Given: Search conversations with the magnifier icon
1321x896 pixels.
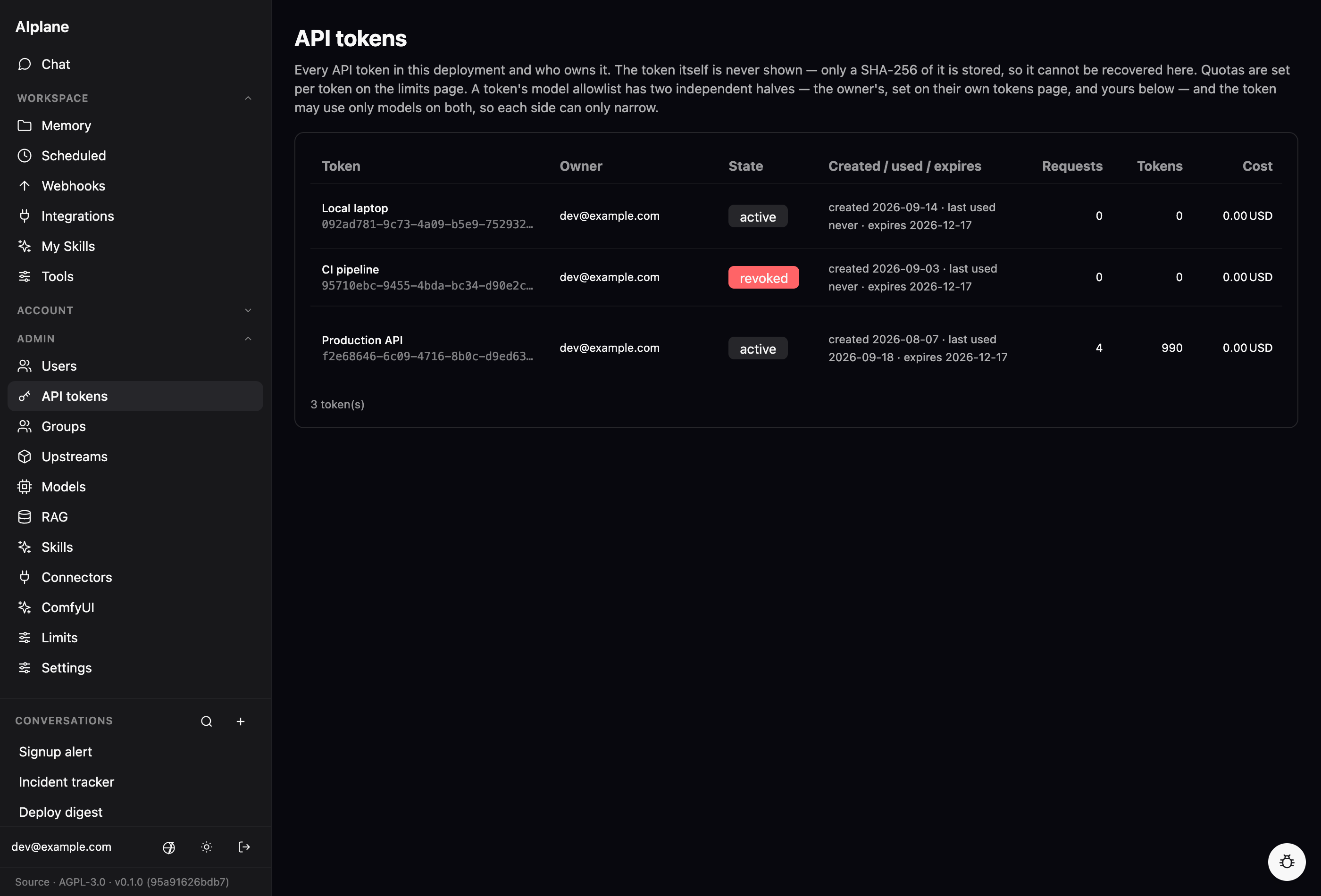Looking at the screenshot, I should [x=206, y=721].
